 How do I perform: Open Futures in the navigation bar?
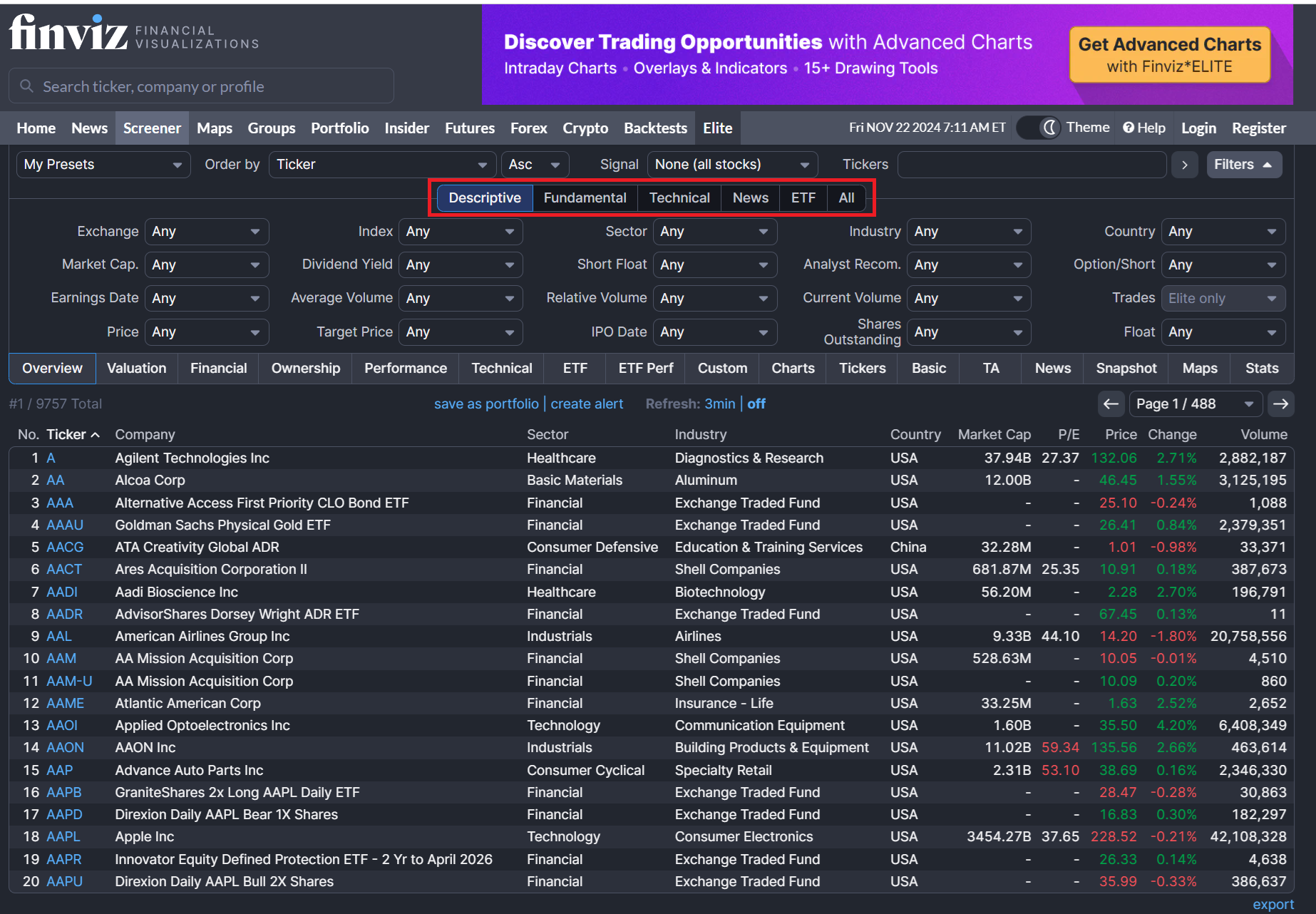pos(470,128)
